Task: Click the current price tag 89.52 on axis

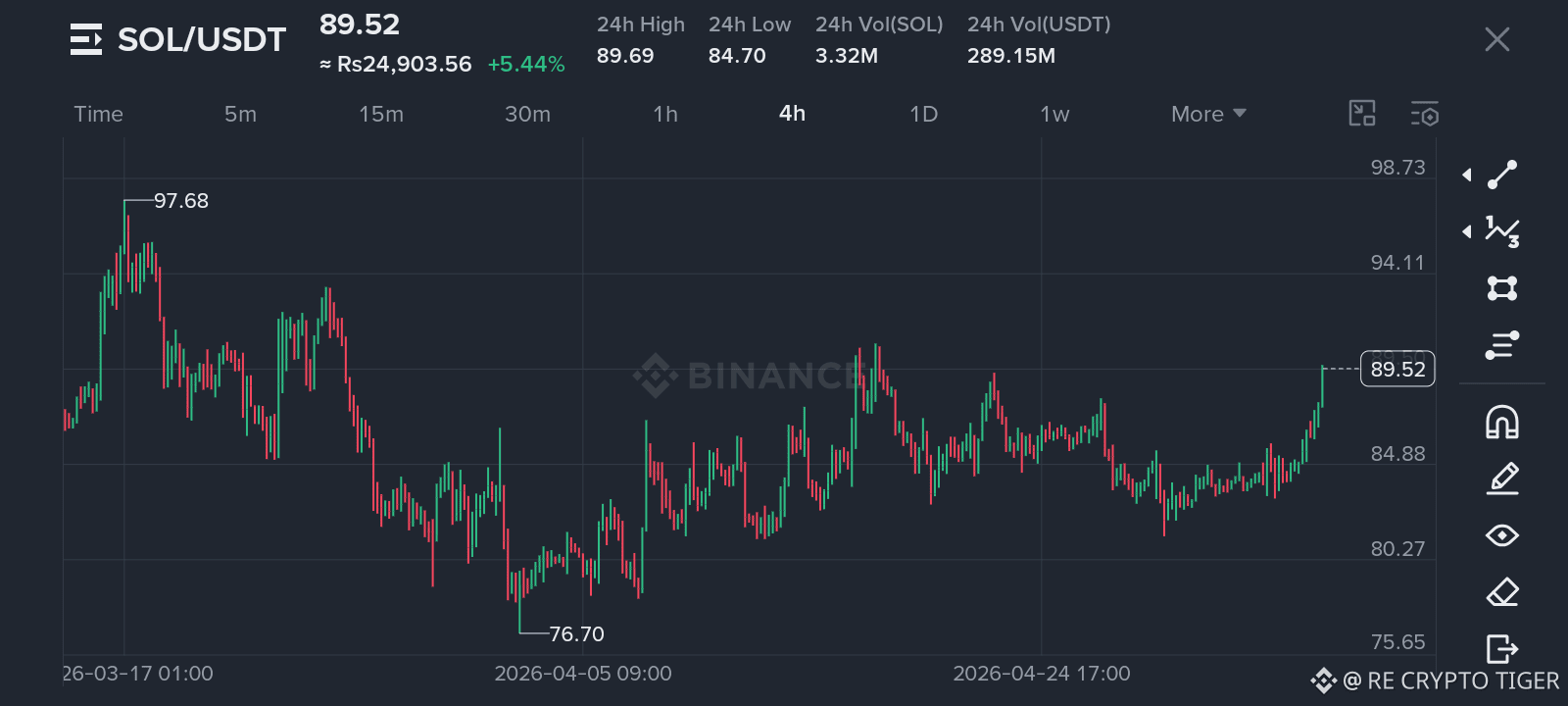Action: click(x=1397, y=369)
